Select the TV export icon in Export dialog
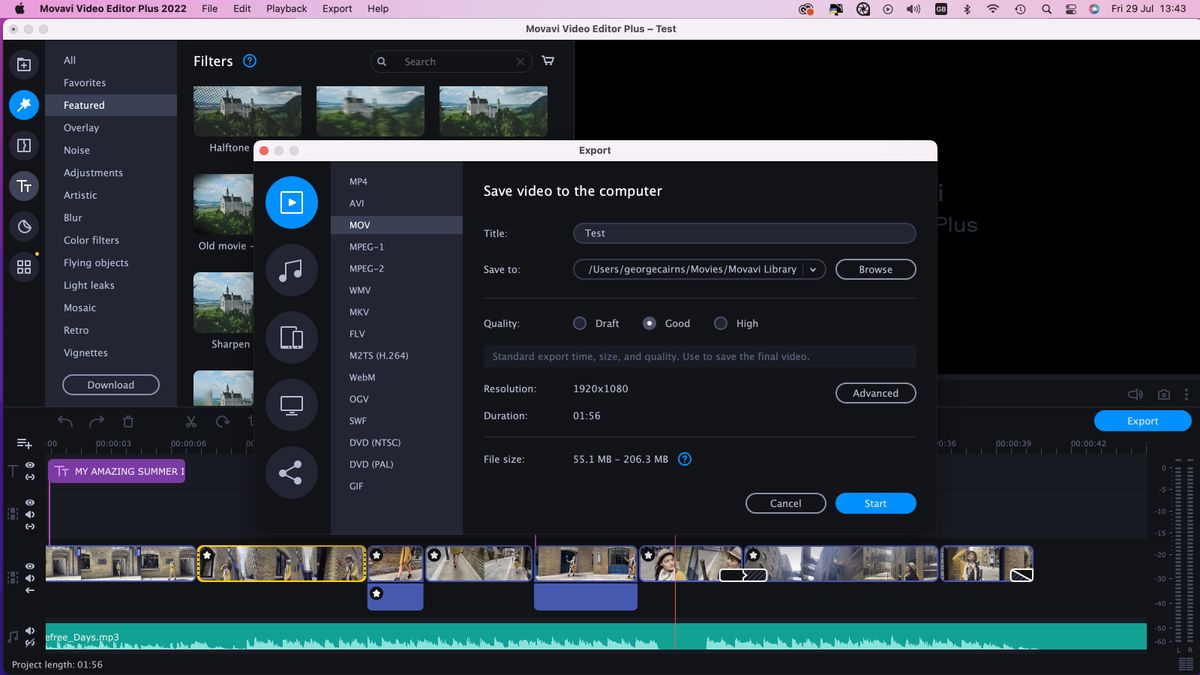 291,404
